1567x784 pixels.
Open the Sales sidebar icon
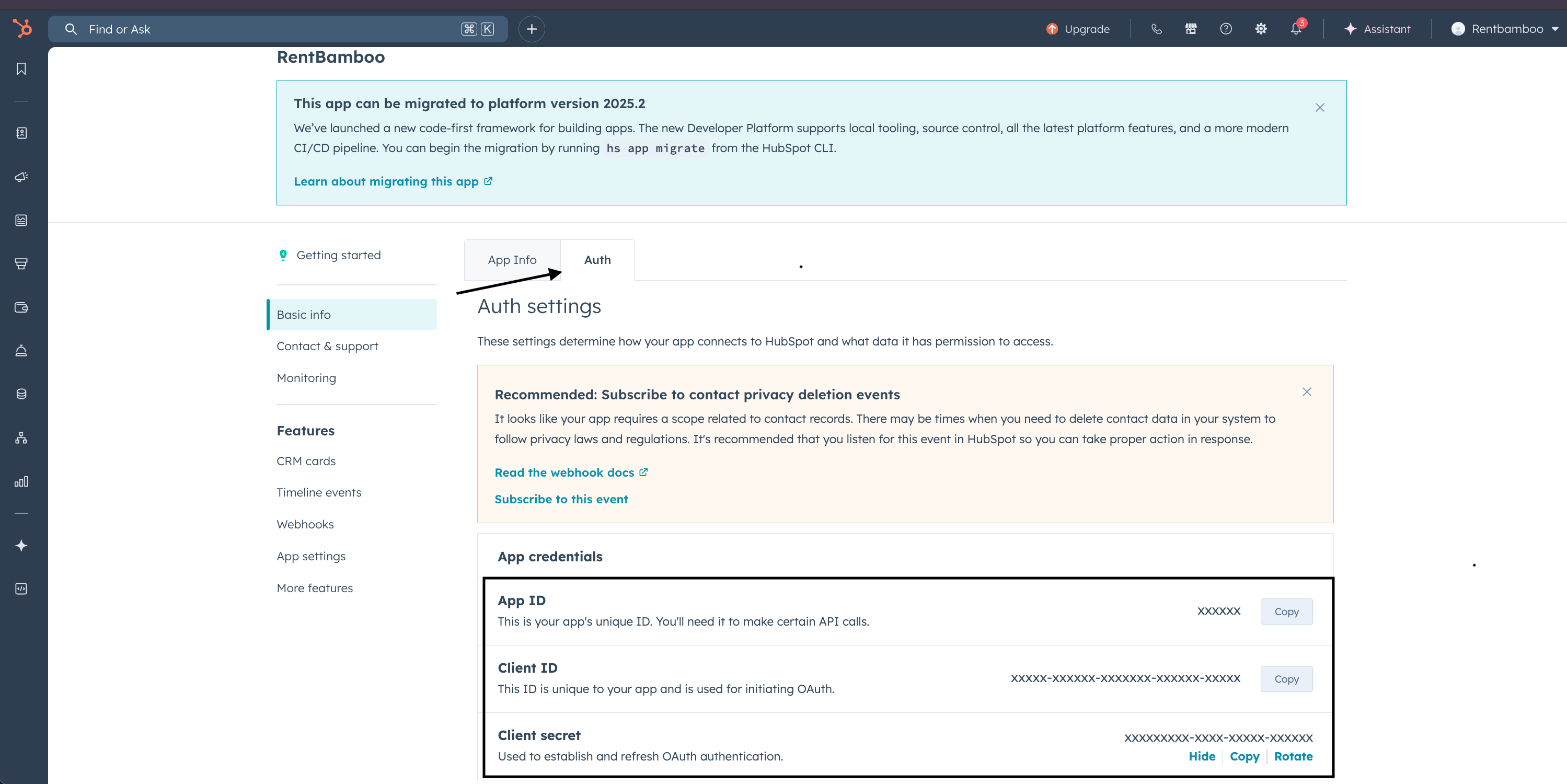pos(21,263)
